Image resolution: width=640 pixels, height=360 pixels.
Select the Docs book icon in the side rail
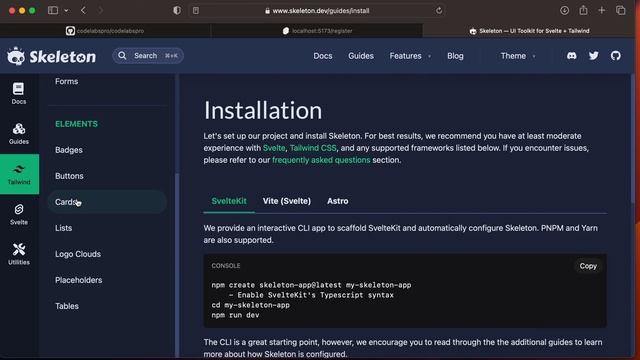[x=18, y=89]
